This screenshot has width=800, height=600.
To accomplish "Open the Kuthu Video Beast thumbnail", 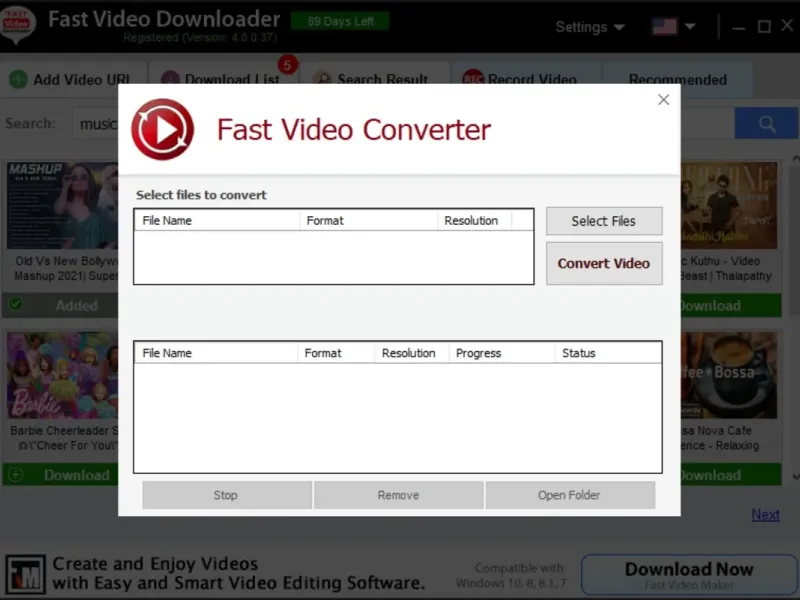I will 729,205.
